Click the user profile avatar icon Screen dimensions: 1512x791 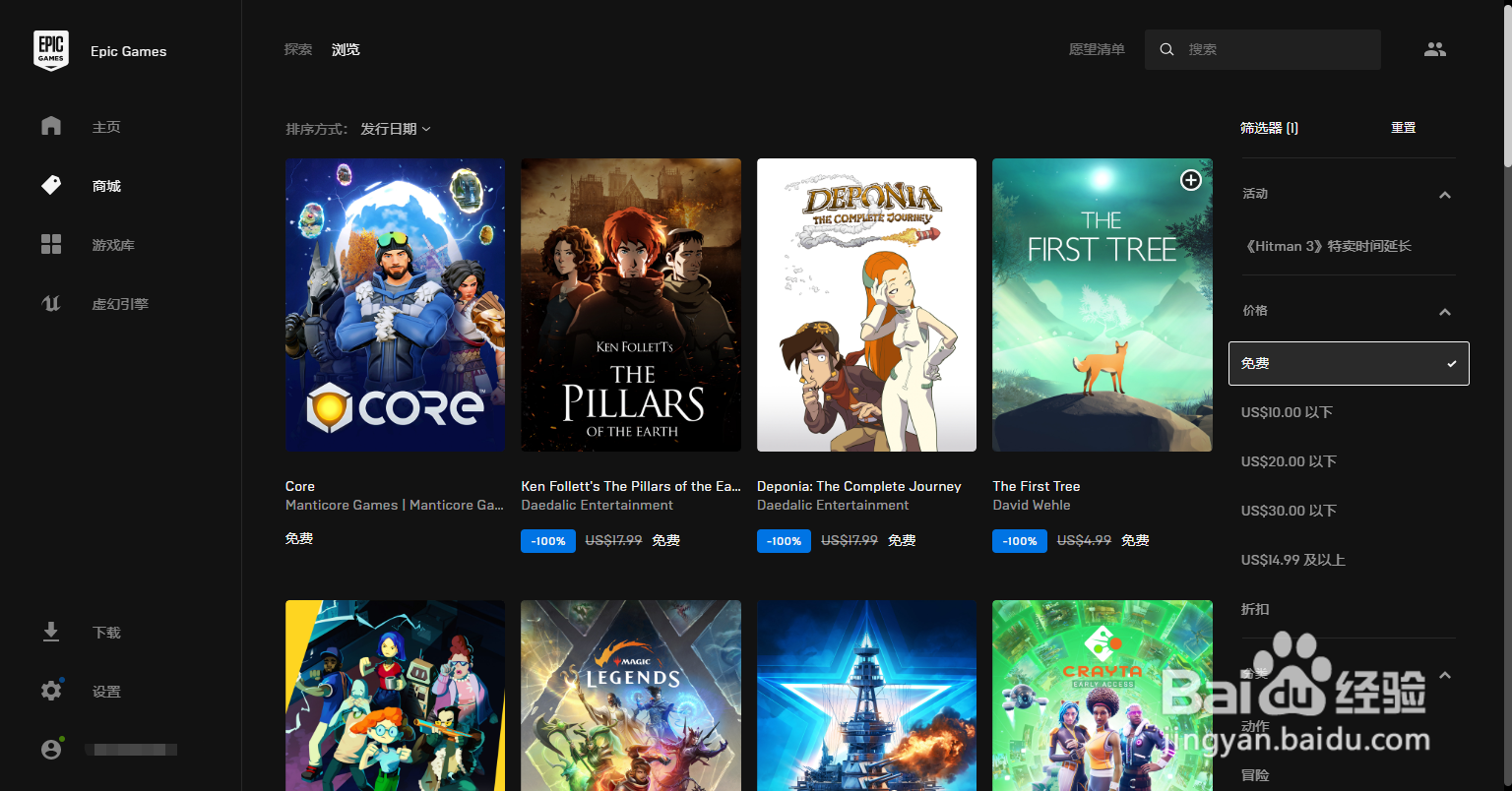(x=51, y=750)
